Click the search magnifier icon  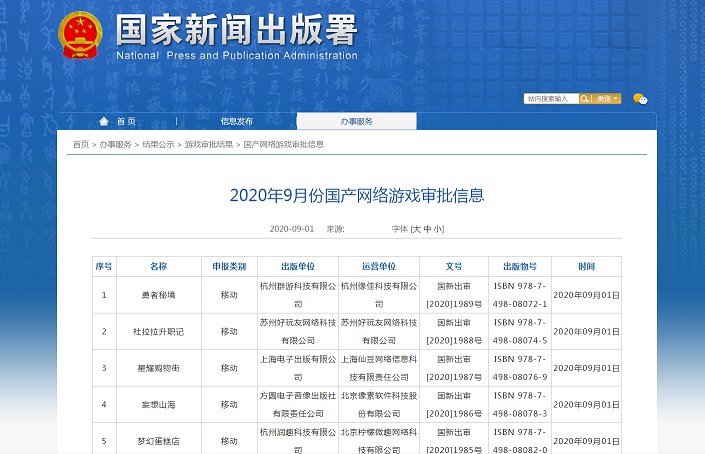click(587, 99)
